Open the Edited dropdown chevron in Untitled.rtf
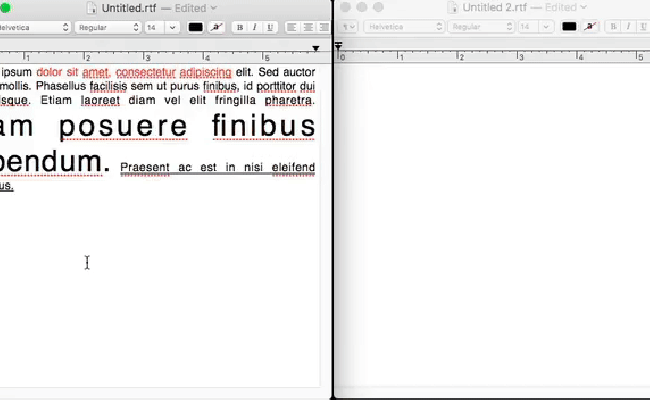Image resolution: width=650 pixels, height=400 pixels. tap(213, 8)
